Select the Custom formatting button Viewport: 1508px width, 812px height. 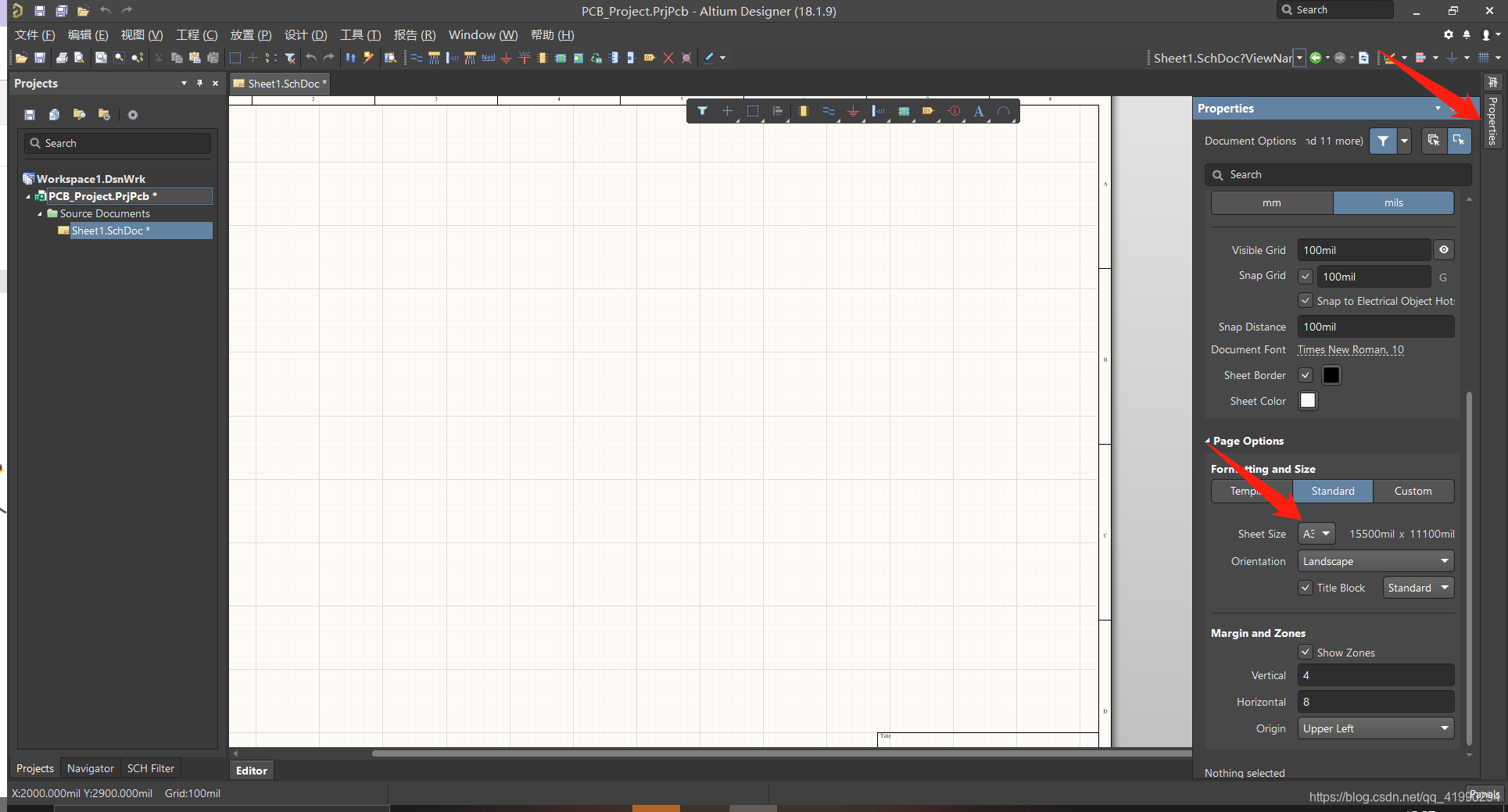(x=1413, y=492)
